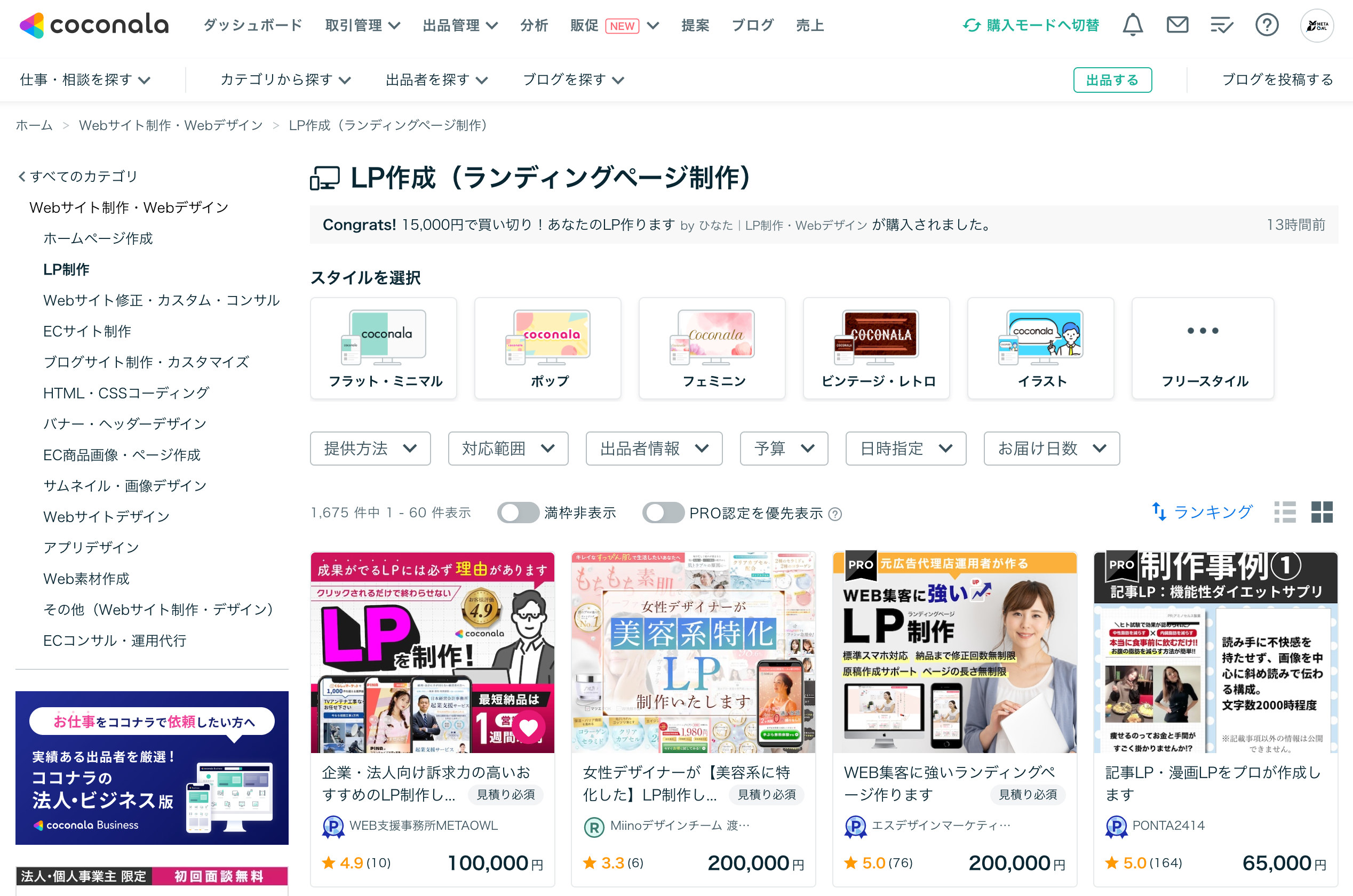Screen dimensions: 1353x896
Task: Open 分析 in top nav
Action: tap(534, 25)
